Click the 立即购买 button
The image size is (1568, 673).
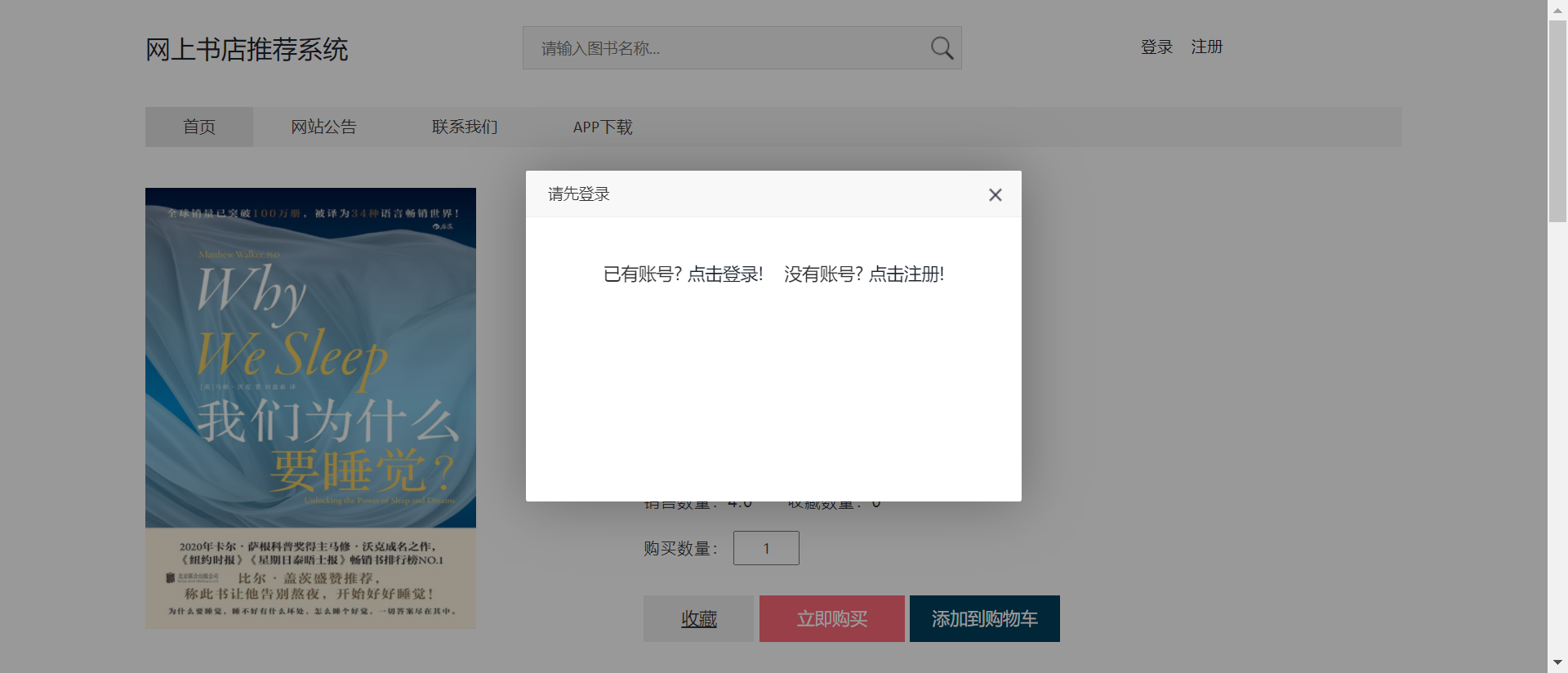[832, 619]
